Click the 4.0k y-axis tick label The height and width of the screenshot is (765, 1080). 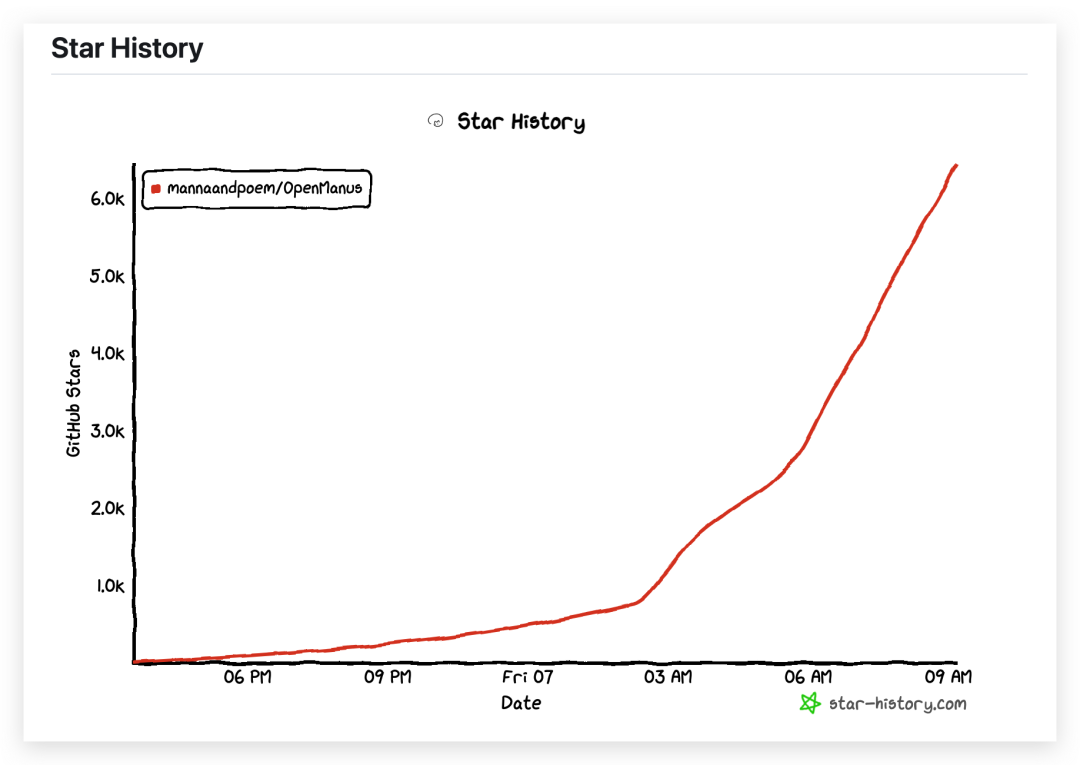click(x=107, y=353)
